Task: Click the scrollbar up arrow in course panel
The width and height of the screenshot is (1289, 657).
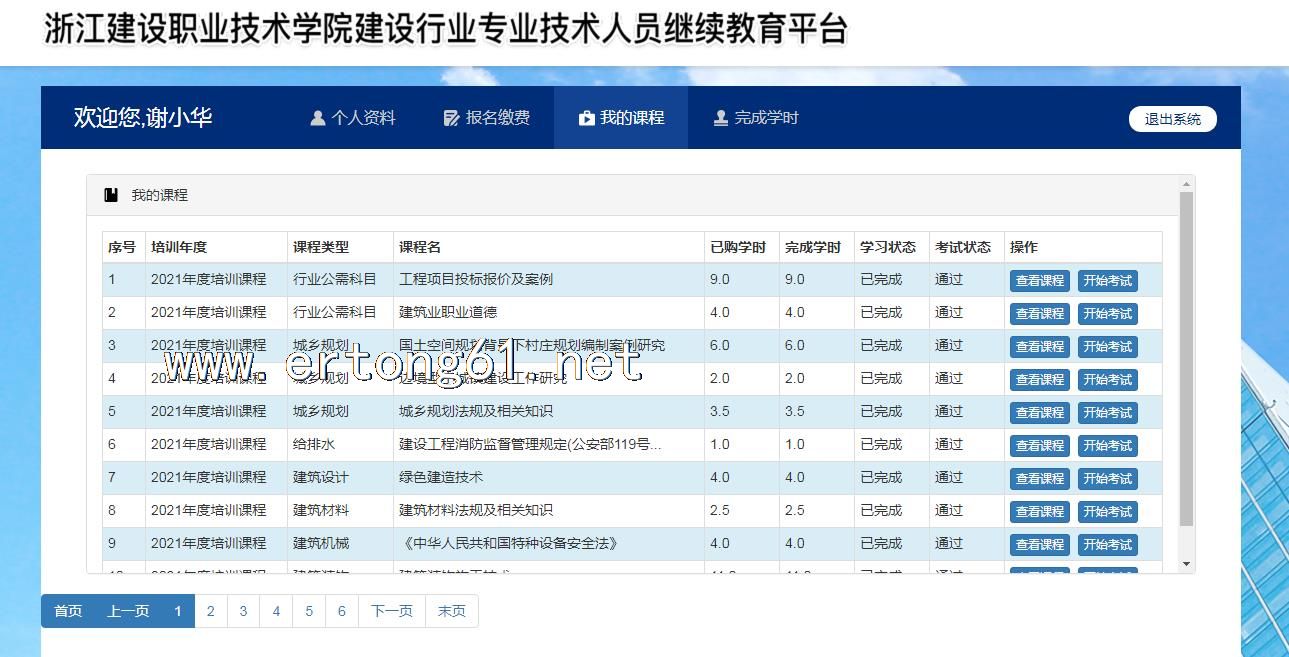Action: tap(1187, 184)
